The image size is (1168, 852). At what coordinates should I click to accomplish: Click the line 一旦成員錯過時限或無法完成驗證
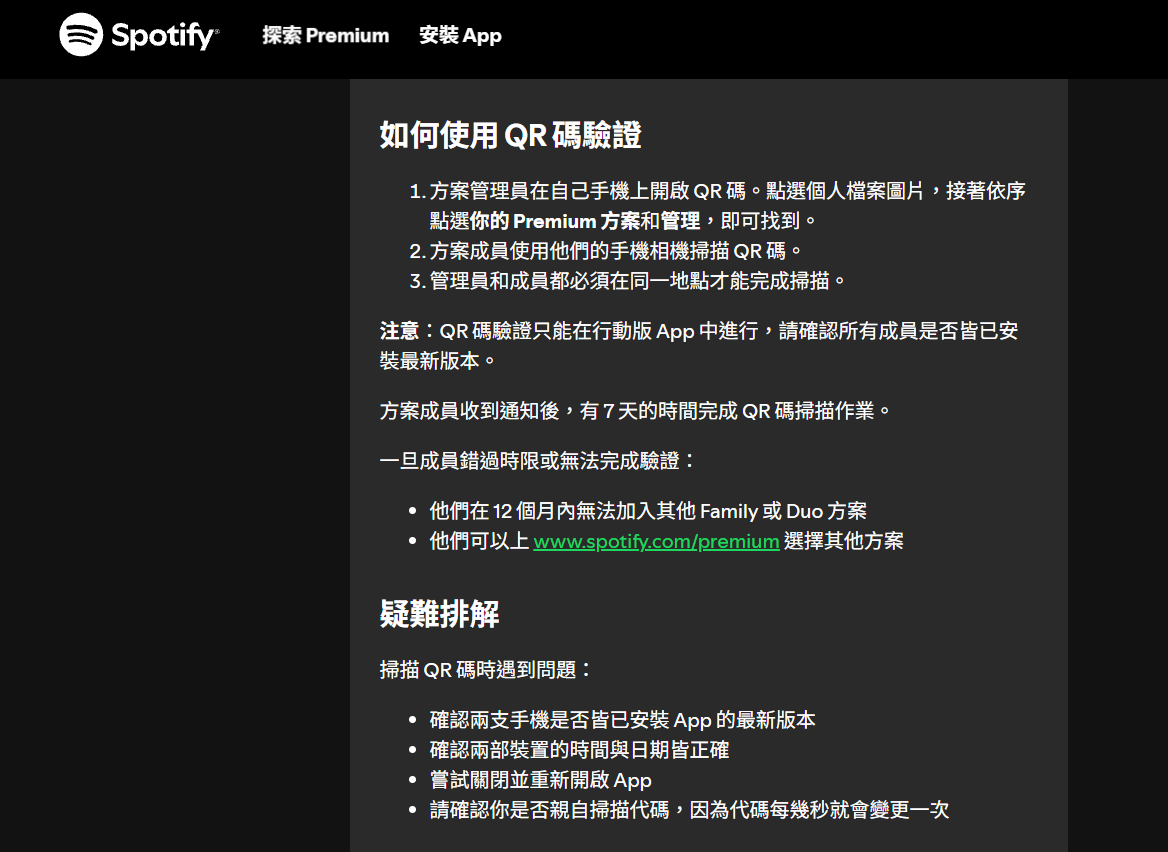click(x=538, y=461)
